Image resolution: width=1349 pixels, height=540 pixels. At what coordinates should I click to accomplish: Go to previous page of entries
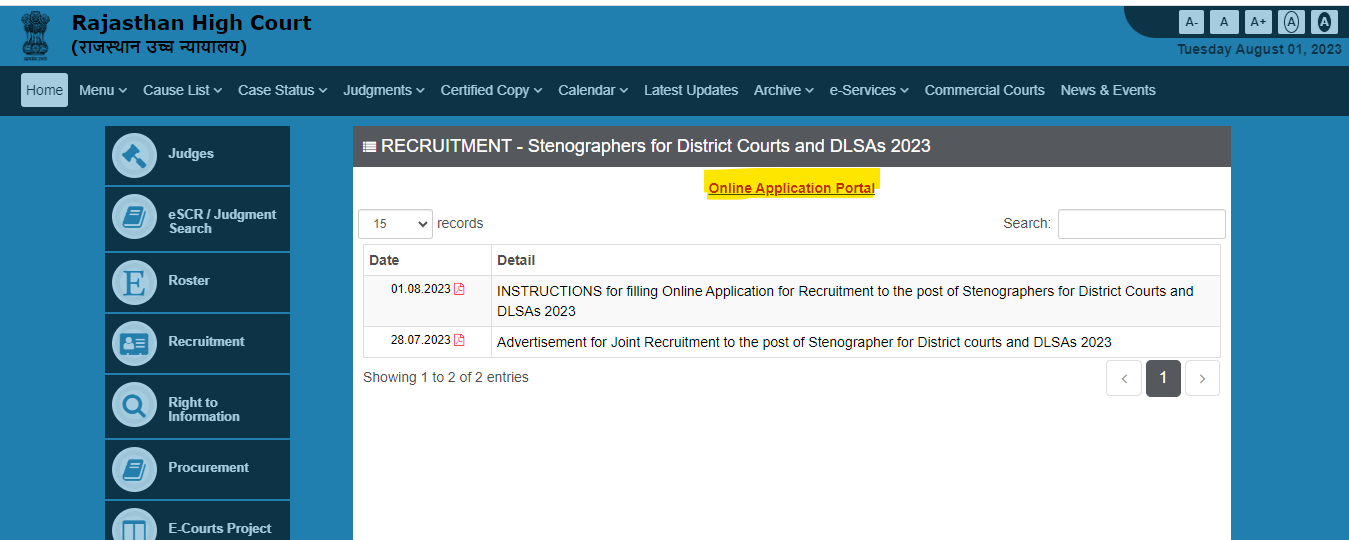tap(1124, 378)
